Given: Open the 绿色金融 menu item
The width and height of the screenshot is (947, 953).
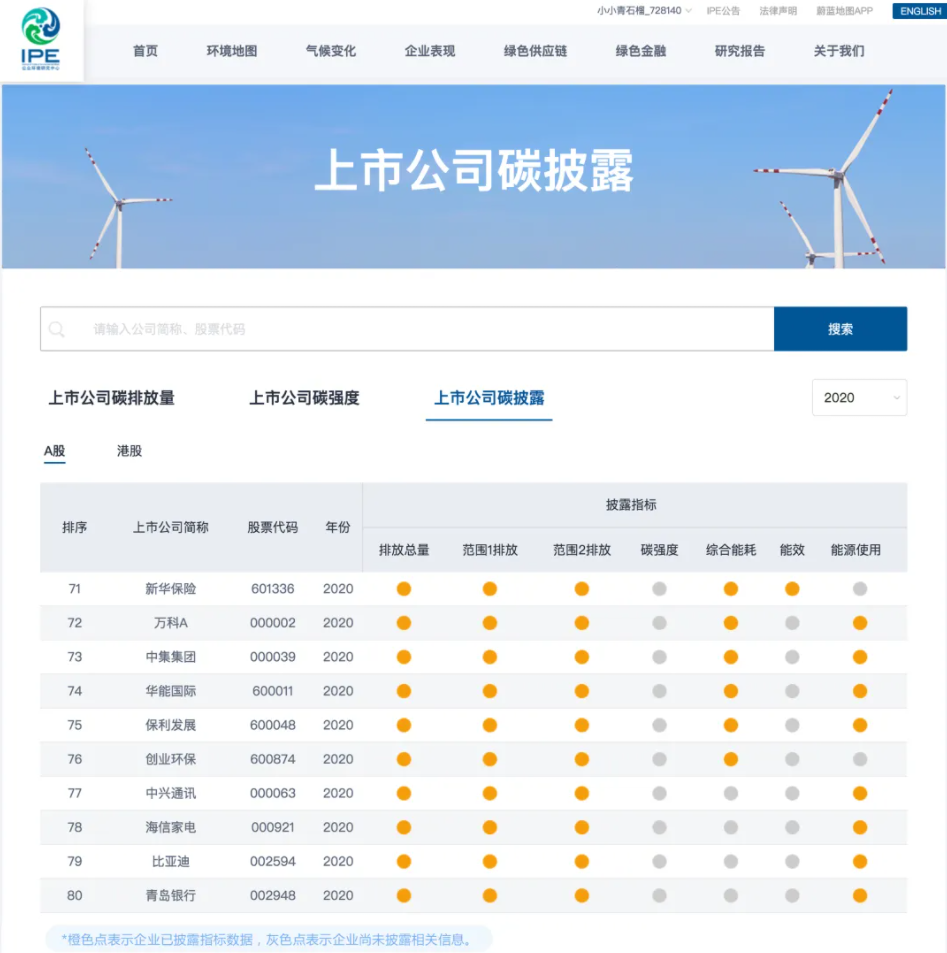Looking at the screenshot, I should (641, 51).
